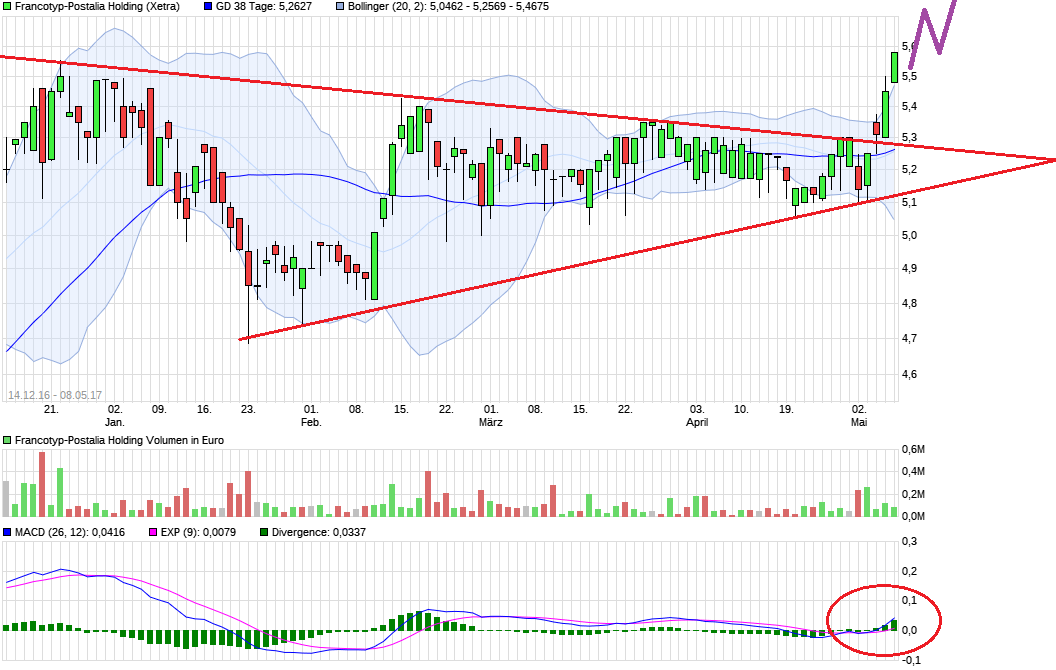This screenshot has width=1056, height=670.
Task: Click the 'April' month label on the axis
Action: click(697, 422)
